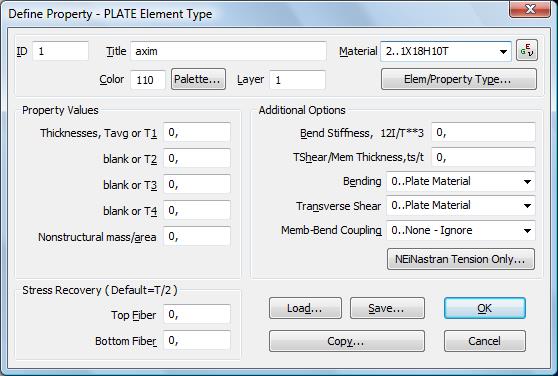Viewport: 558px width, 376px height.
Task: Confirm the property with OK
Action: pos(484,308)
